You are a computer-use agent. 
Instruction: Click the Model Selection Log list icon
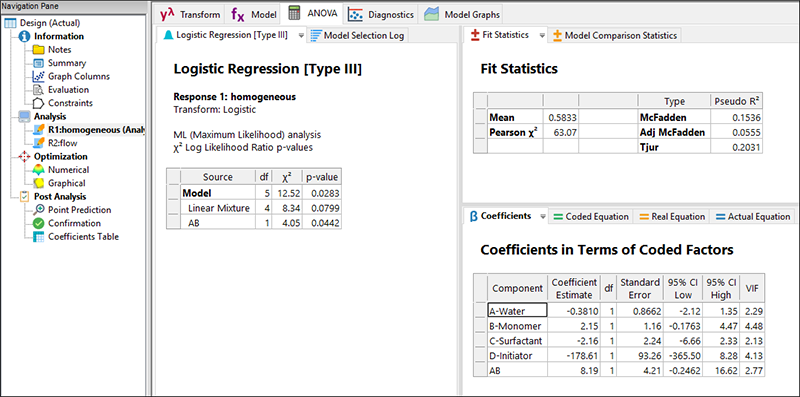pos(316,35)
